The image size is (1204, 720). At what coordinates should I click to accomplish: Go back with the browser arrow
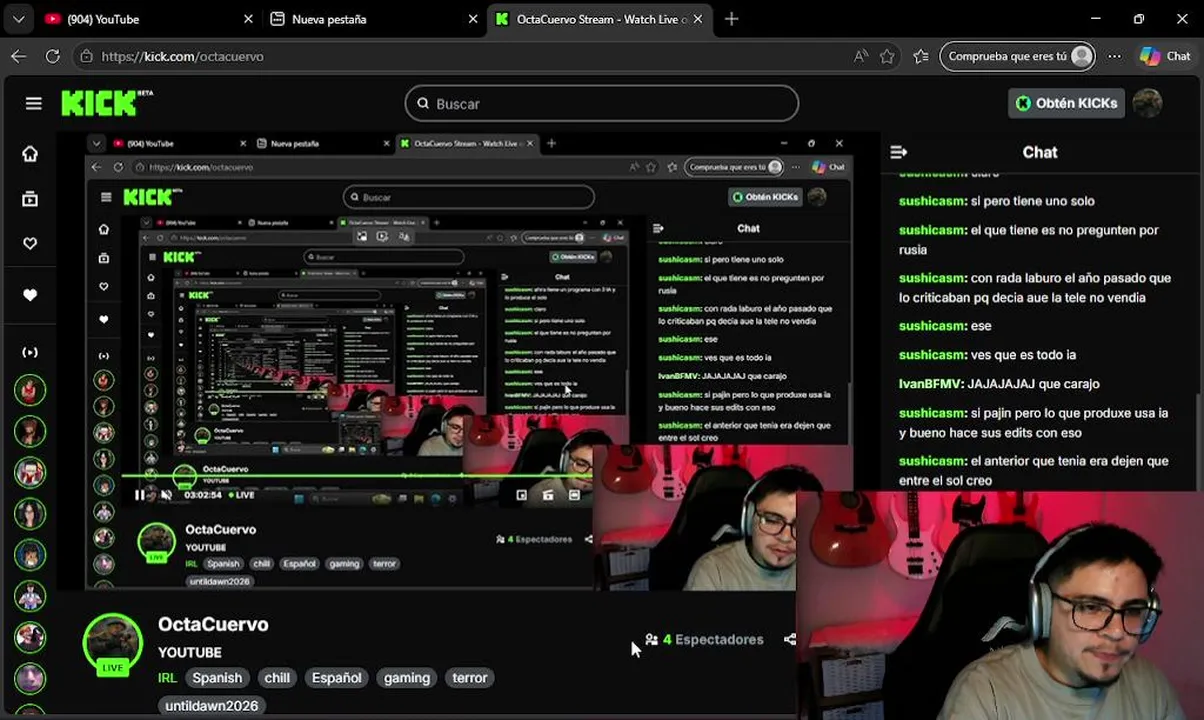pyautogui.click(x=19, y=56)
